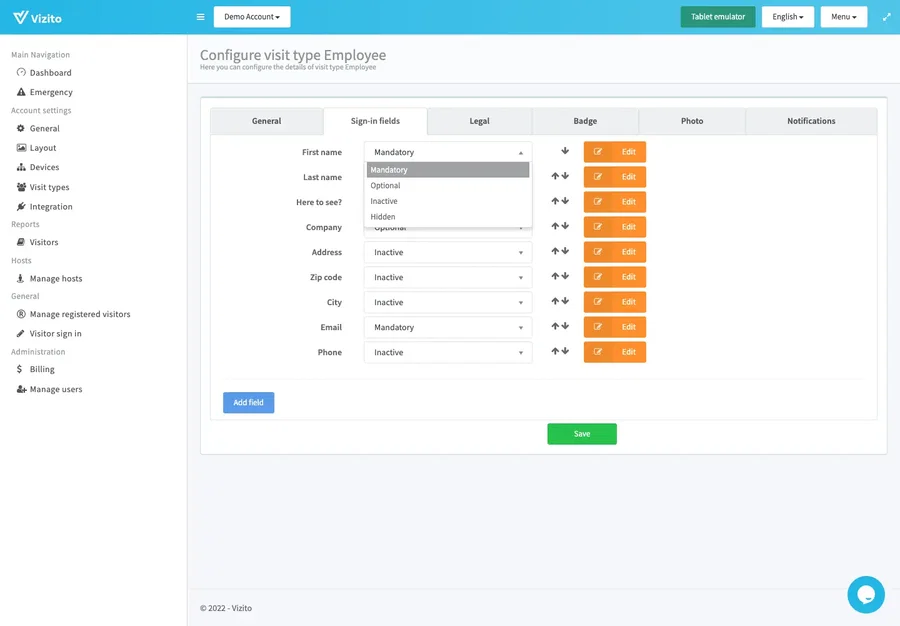Choose Hidden option from dropdown list

[x=383, y=217]
